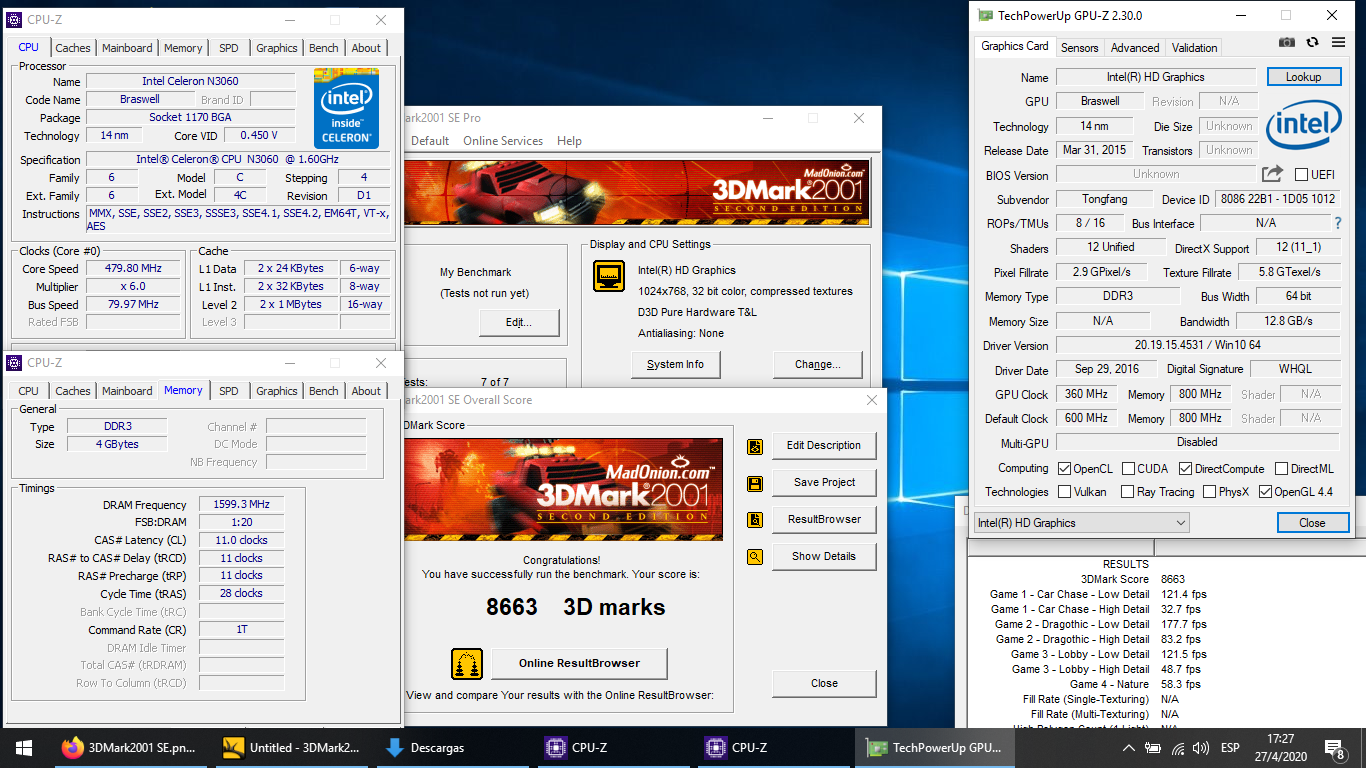Click the Intel Inside Celeron logo in CPU-Z
This screenshot has height=768, width=1366.
coord(346,108)
